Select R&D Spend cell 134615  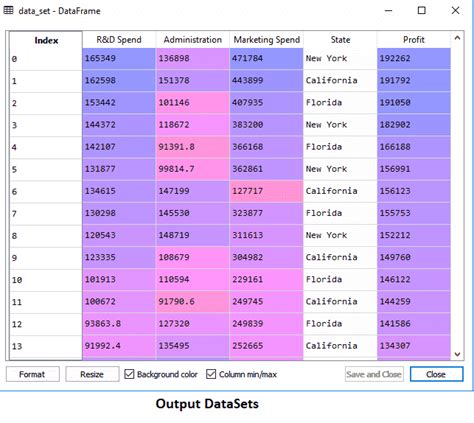(x=119, y=191)
